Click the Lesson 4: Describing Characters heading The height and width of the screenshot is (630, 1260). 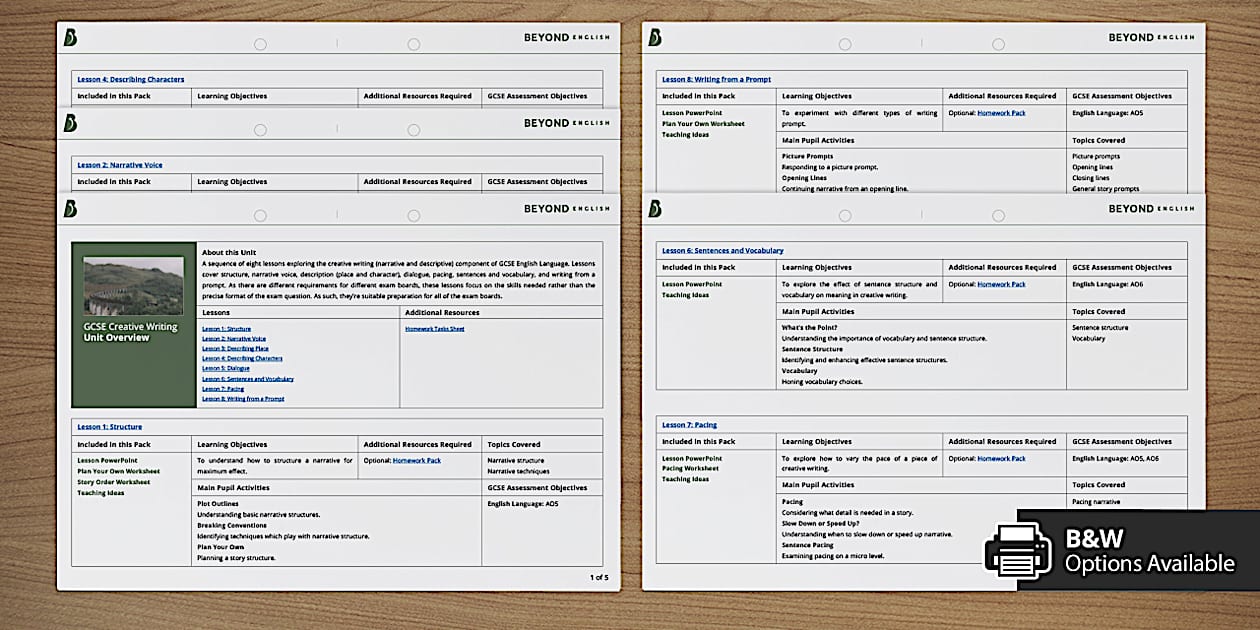tap(131, 79)
